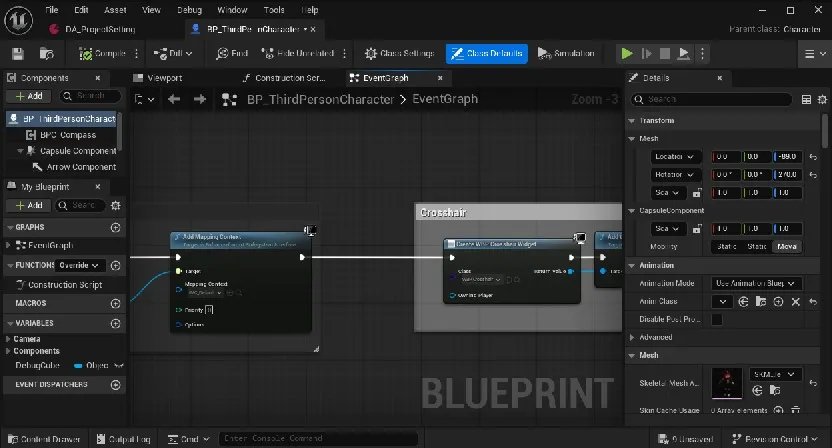
Task: Toggle Mesh scale lock icon
Action: 697,193
